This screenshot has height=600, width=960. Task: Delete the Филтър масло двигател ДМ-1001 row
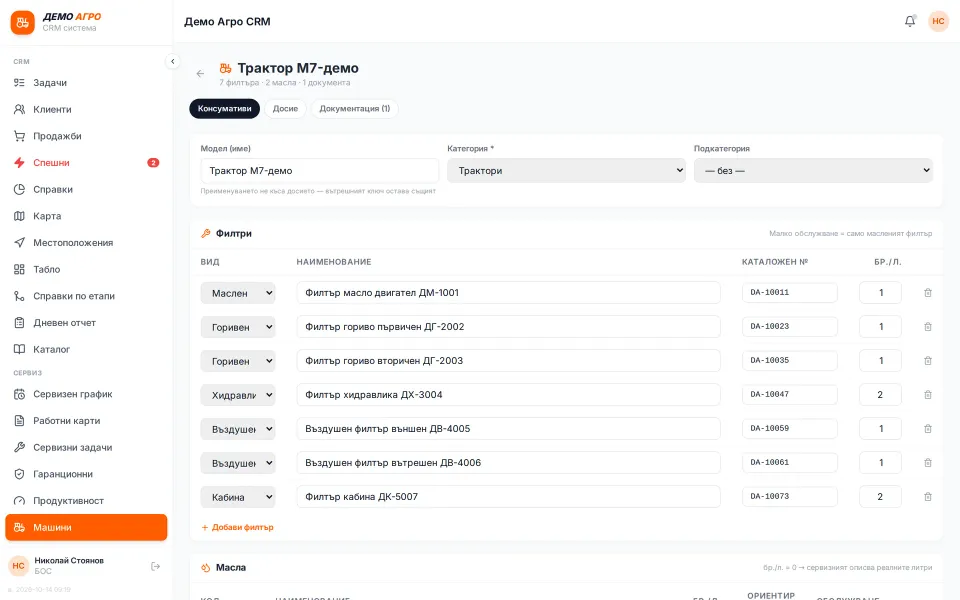pyautogui.click(x=928, y=293)
